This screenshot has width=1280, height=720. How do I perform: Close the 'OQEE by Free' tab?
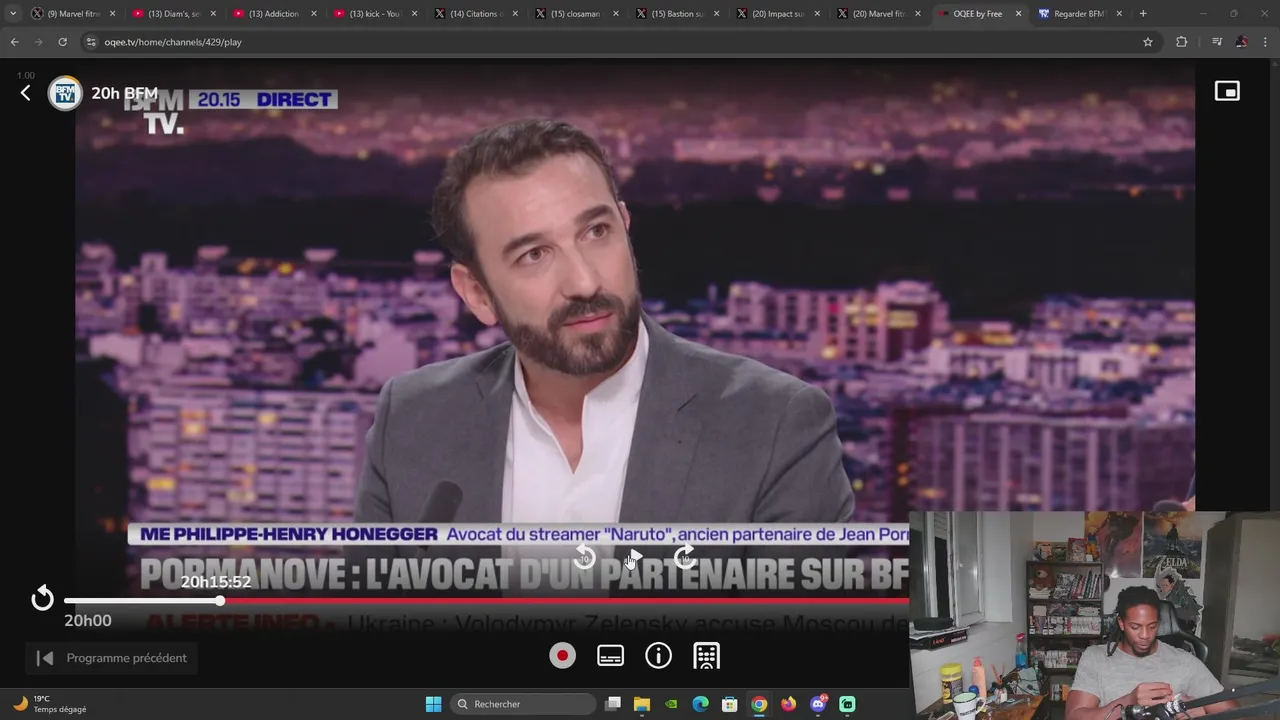coord(1018,14)
